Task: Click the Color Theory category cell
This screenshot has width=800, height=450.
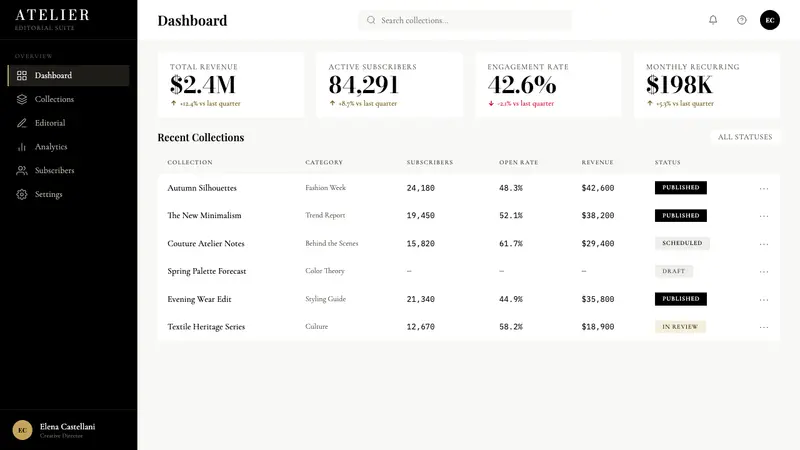Action: pyautogui.click(x=325, y=271)
